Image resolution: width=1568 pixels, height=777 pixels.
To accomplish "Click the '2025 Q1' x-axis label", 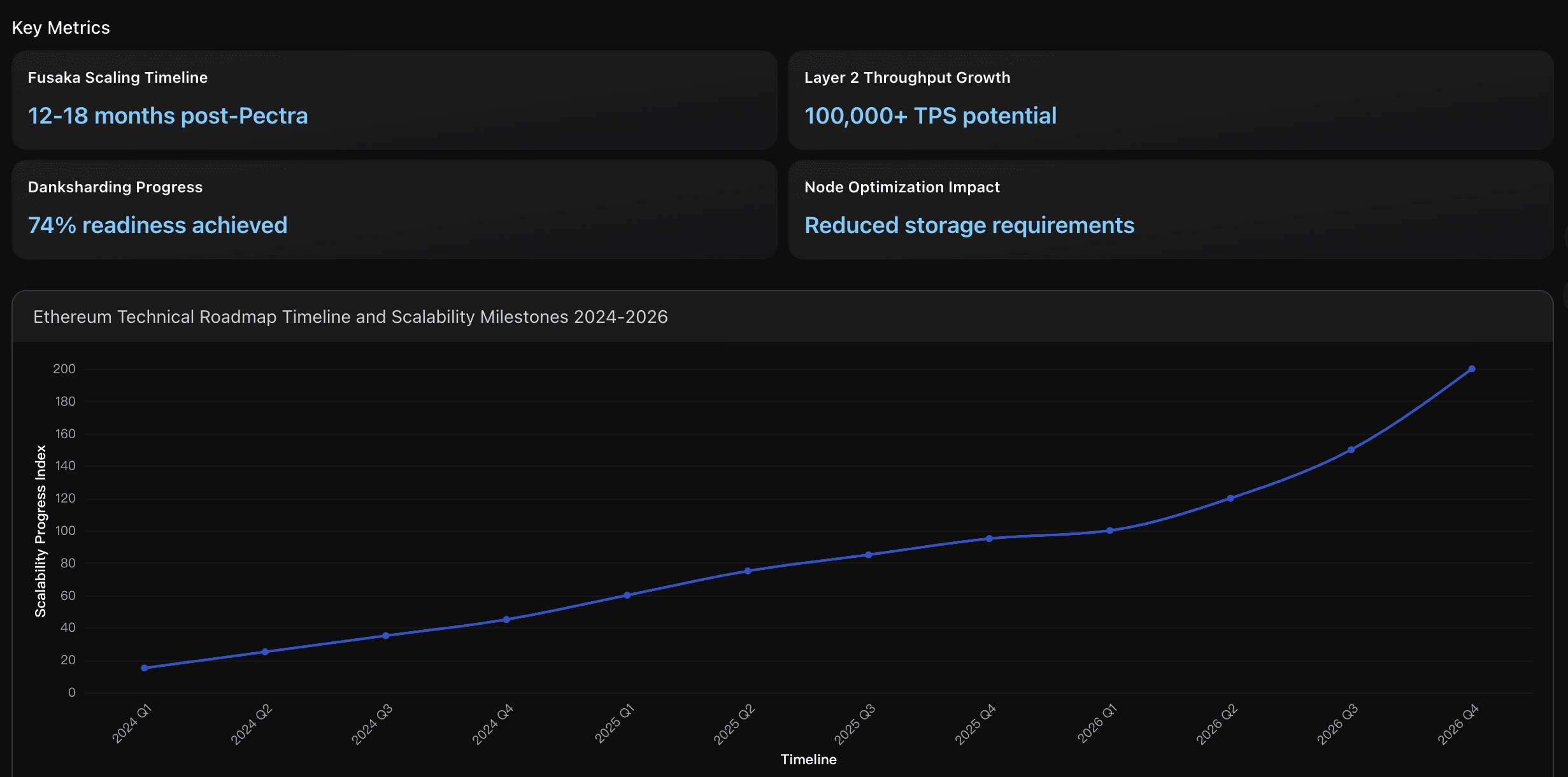I will coord(615,724).
